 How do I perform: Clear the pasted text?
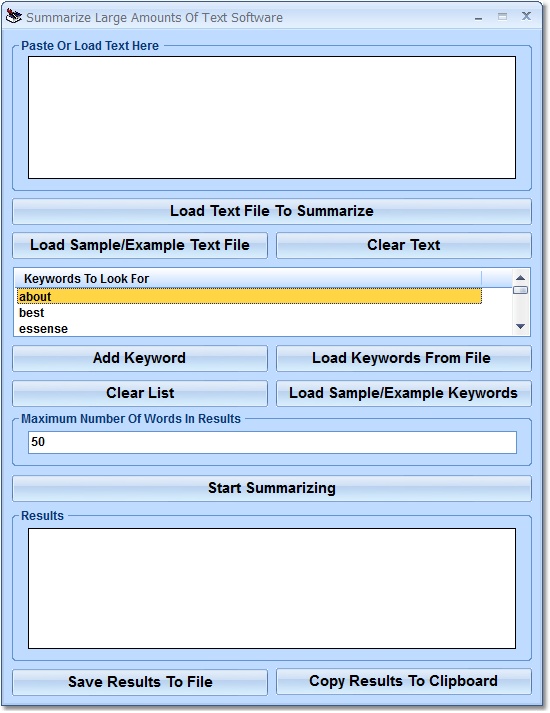(x=404, y=245)
